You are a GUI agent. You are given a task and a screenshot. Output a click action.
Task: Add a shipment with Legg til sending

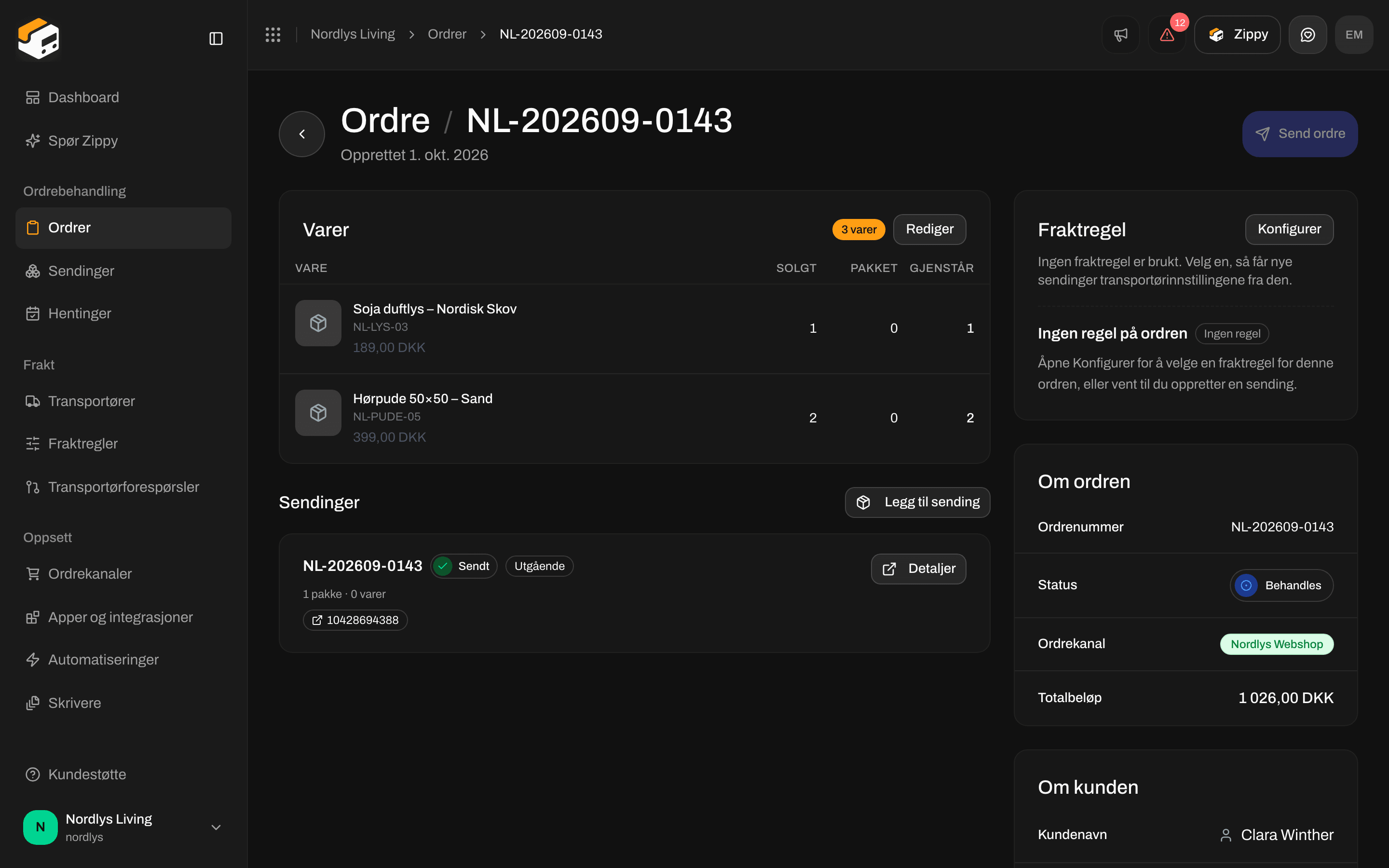pyautogui.click(x=917, y=502)
